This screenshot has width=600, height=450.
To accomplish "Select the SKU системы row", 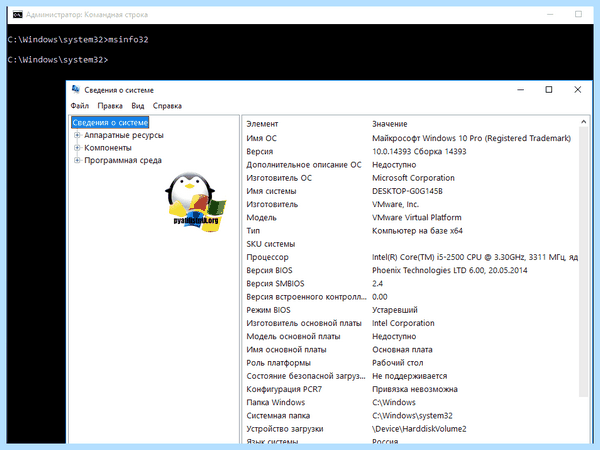I will pos(411,244).
